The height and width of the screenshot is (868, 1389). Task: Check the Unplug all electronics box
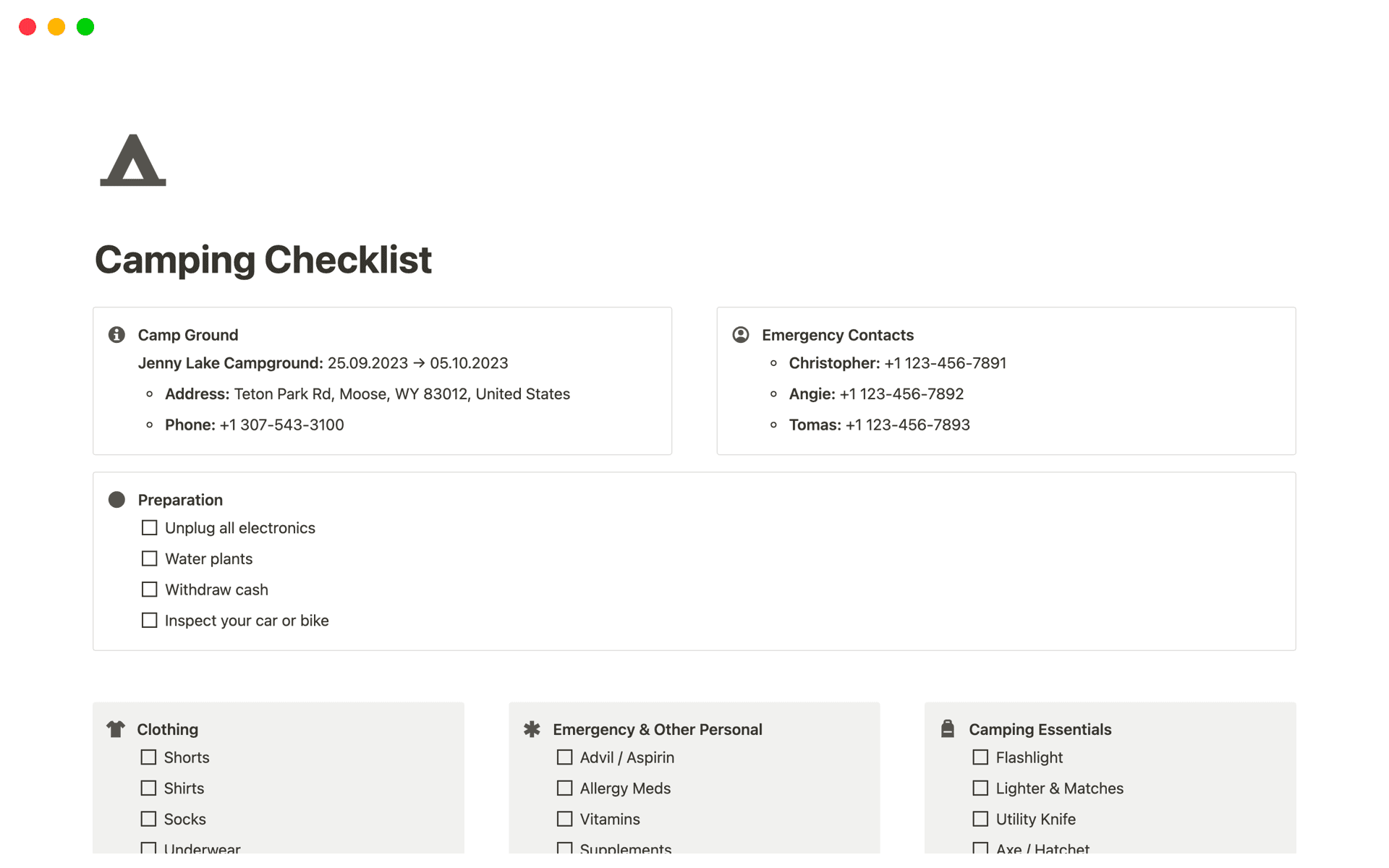pyautogui.click(x=150, y=528)
